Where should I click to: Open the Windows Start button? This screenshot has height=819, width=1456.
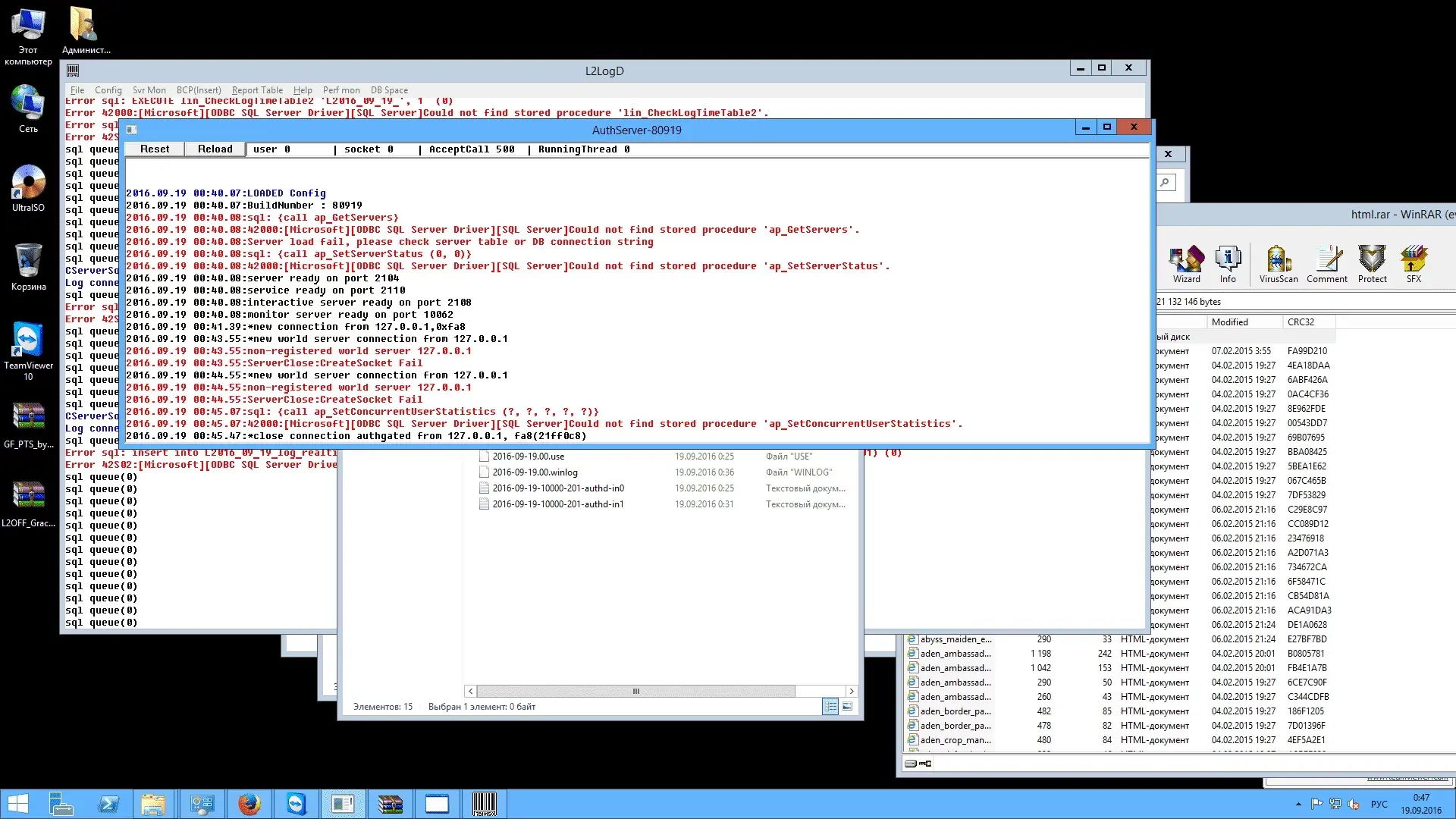click(17, 804)
